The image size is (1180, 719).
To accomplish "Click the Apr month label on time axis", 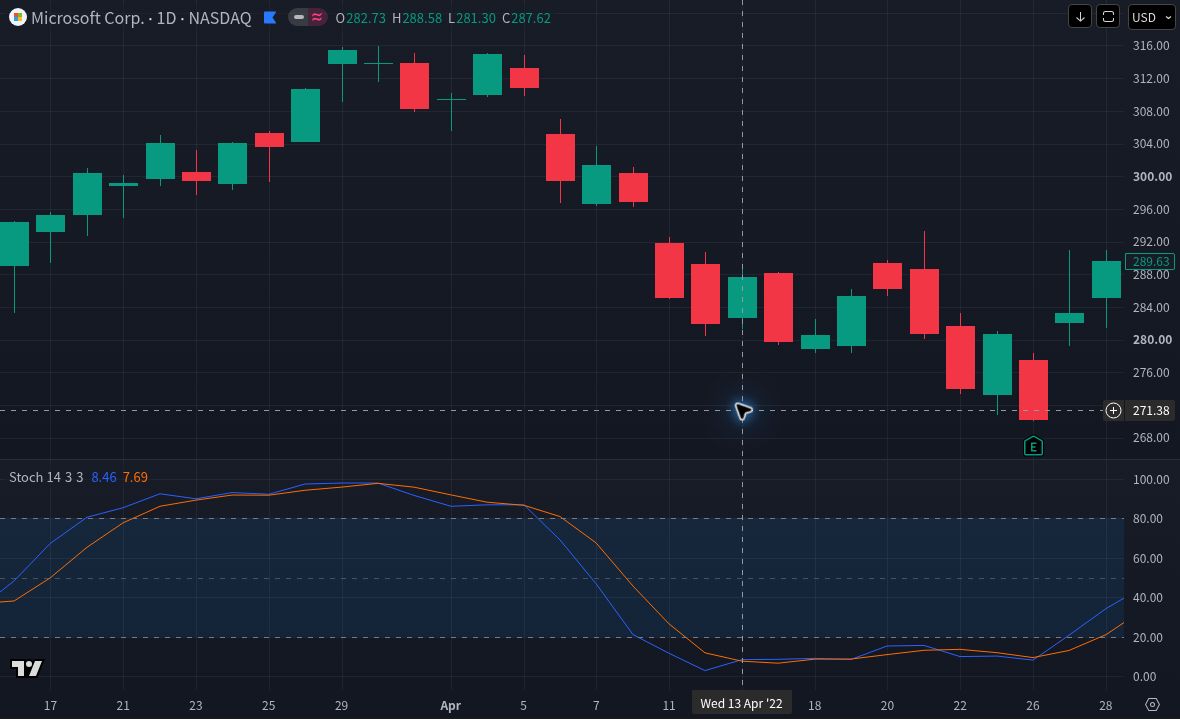I will [x=450, y=705].
